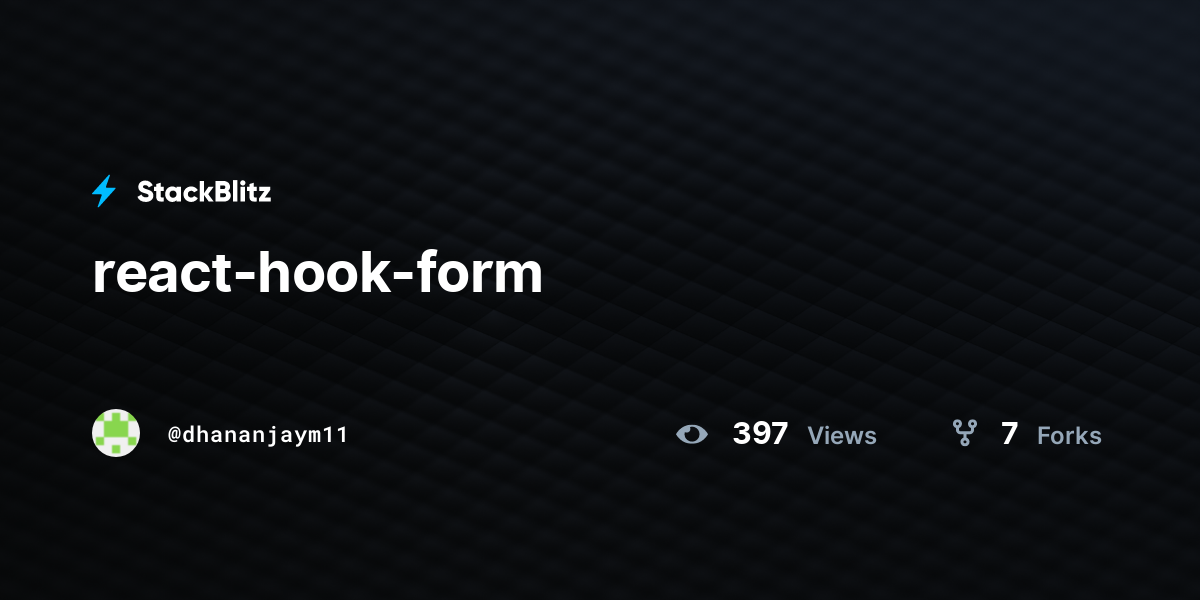Click the StackBlitz lightning bolt logo
This screenshot has width=1200, height=600.
coord(104,191)
